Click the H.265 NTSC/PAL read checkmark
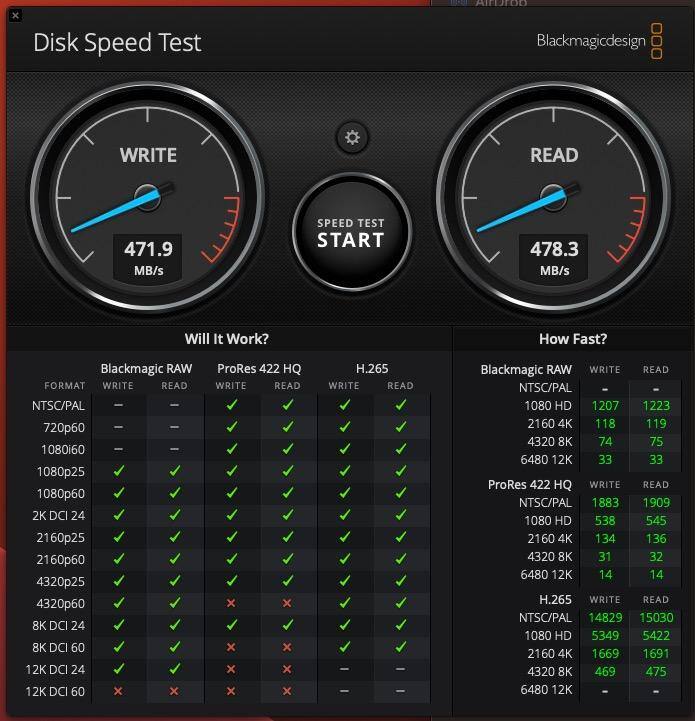This screenshot has height=721, width=695. tap(401, 405)
